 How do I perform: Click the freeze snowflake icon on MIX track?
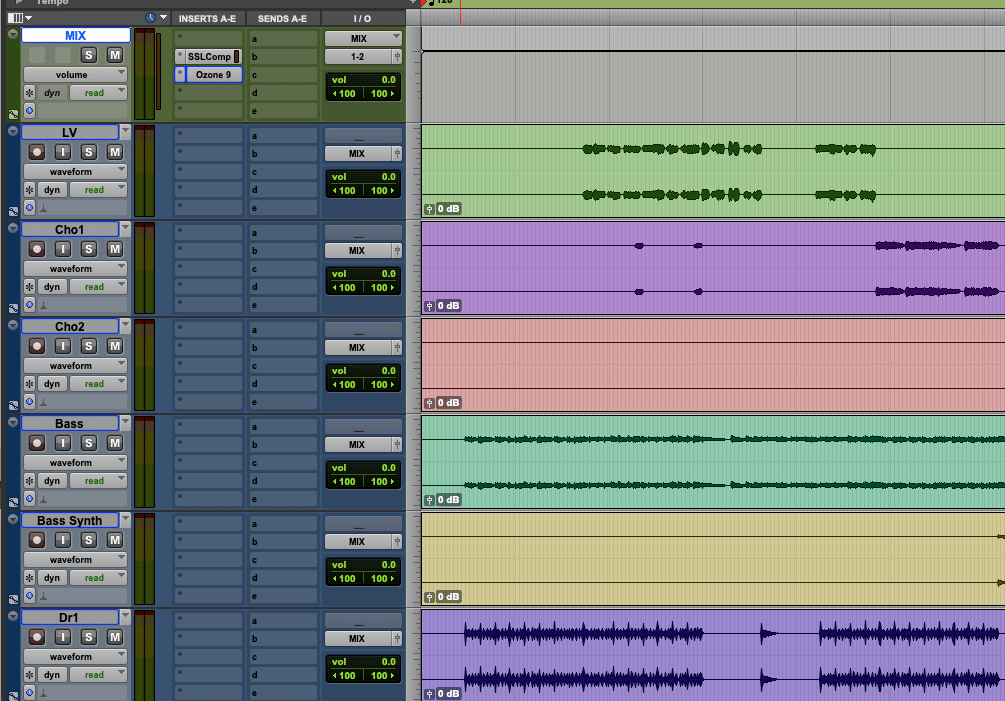tap(29, 93)
